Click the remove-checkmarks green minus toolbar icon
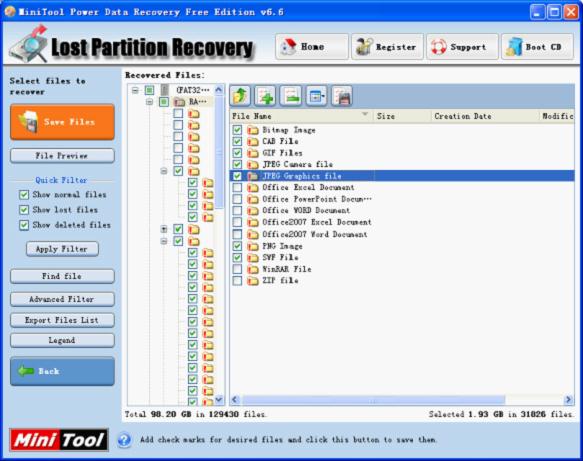583x461 pixels. [x=291, y=96]
